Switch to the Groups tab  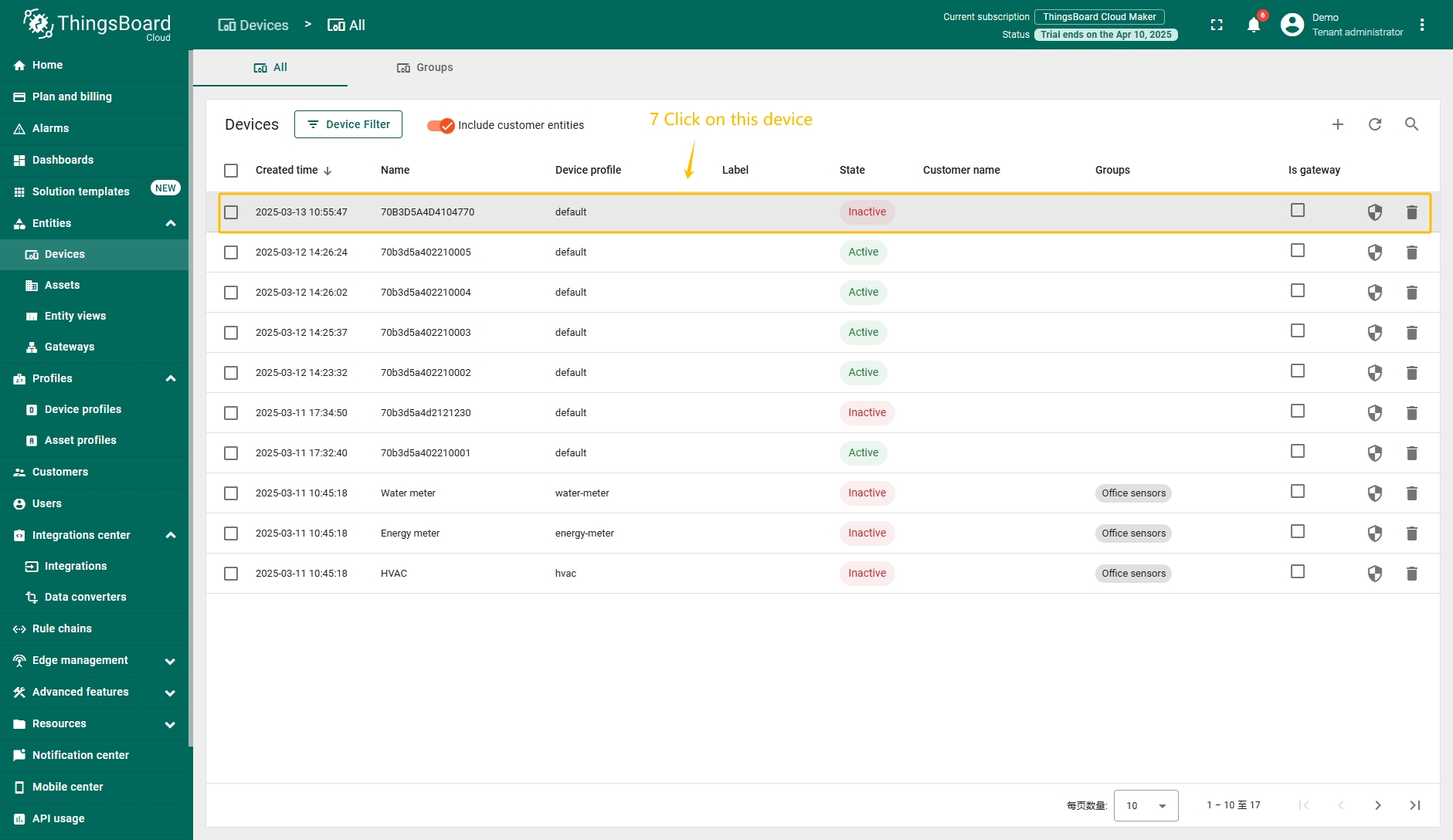point(425,68)
